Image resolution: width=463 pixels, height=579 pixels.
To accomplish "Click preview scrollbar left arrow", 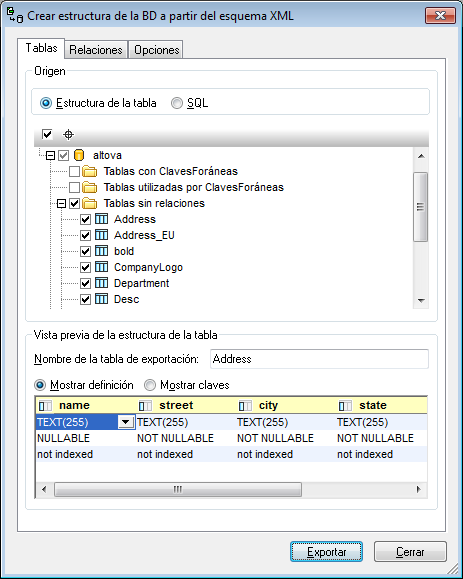I will 44,490.
